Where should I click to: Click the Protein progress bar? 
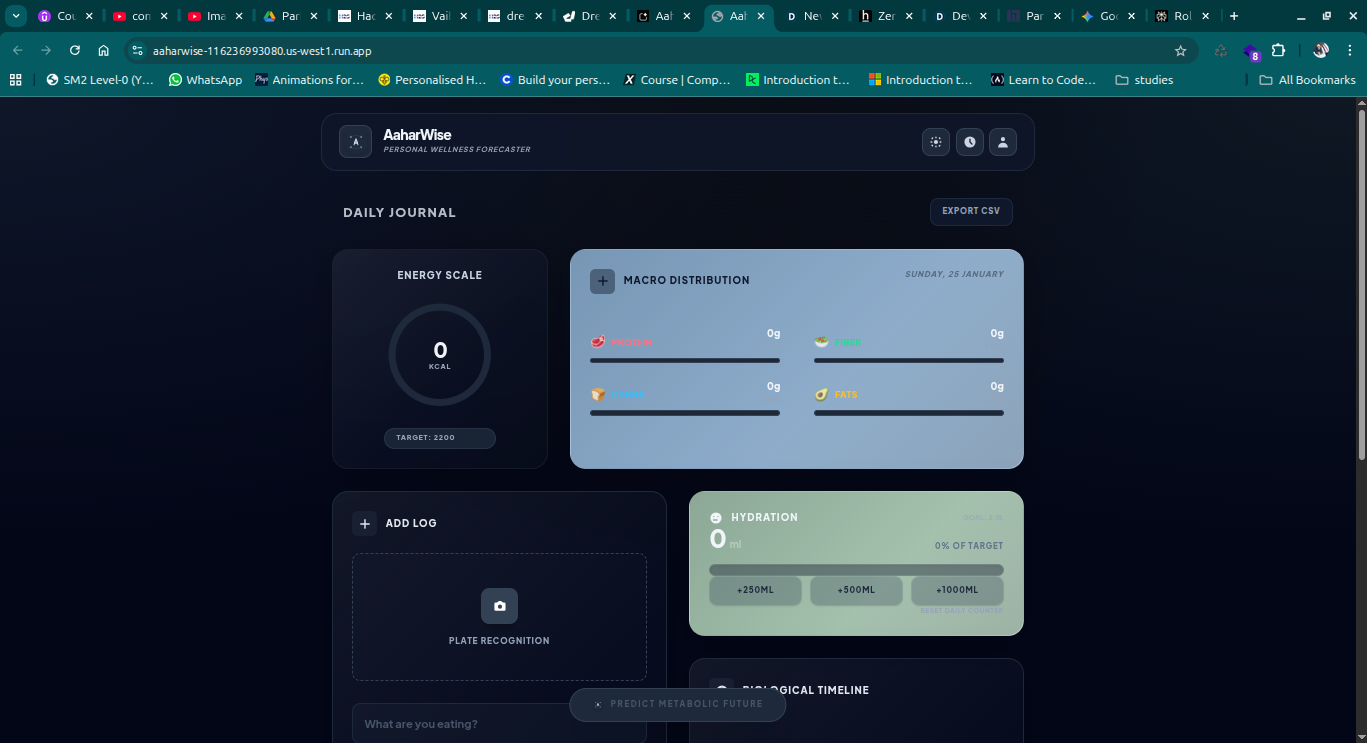point(685,360)
